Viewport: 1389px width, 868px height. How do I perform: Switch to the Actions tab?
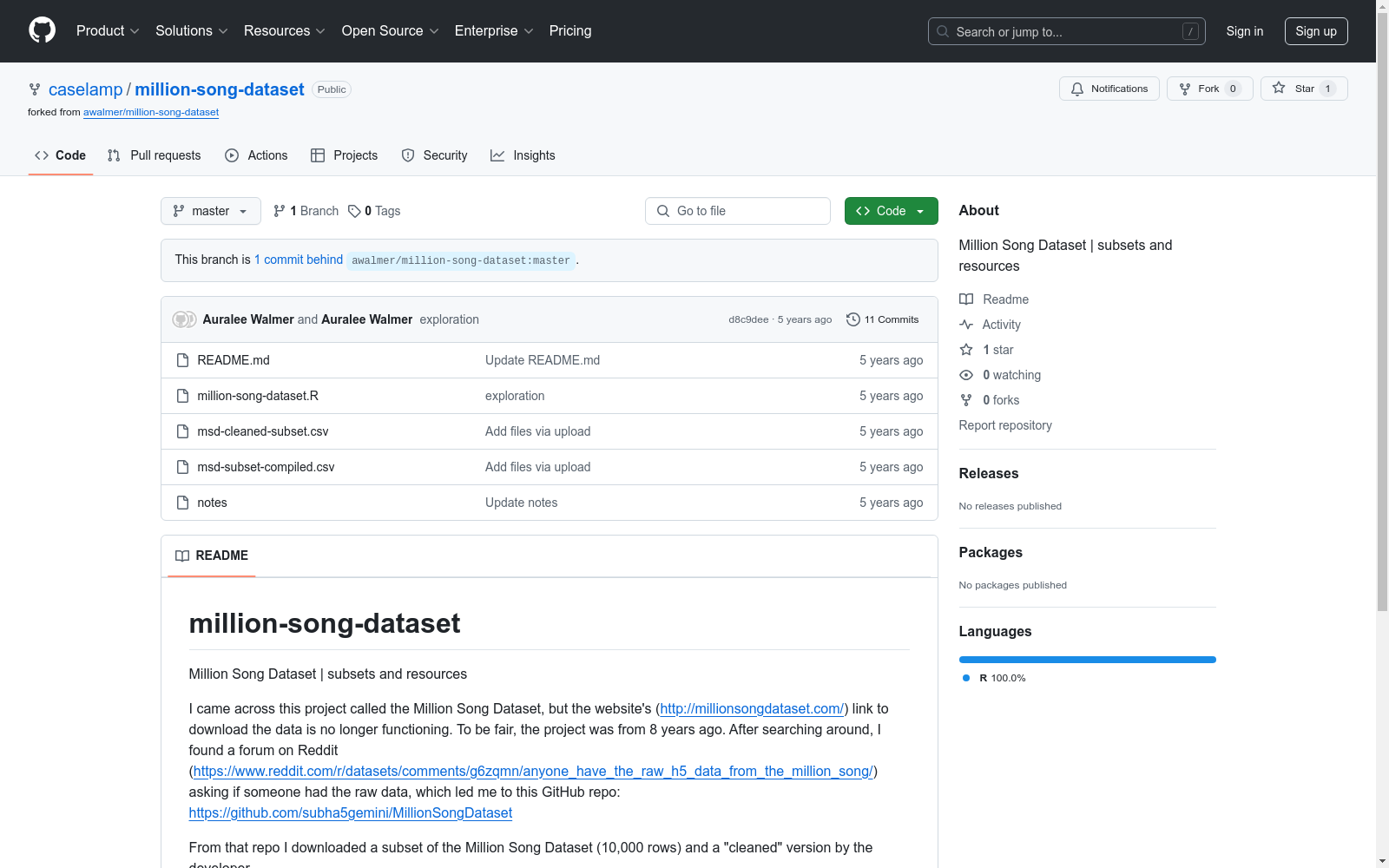click(256, 155)
